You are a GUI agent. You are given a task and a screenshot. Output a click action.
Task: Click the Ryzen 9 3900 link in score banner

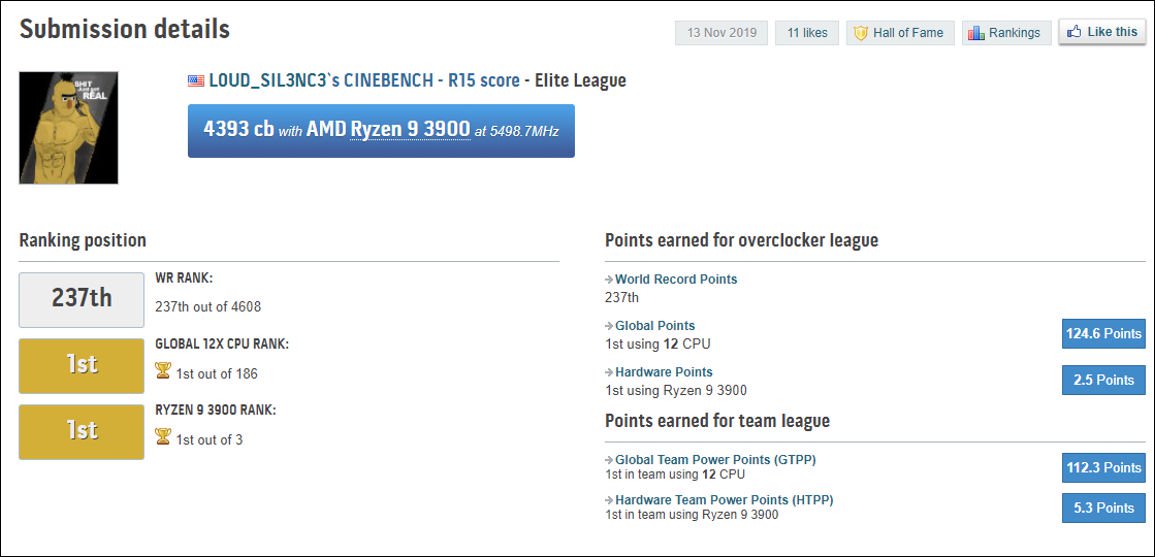point(410,130)
